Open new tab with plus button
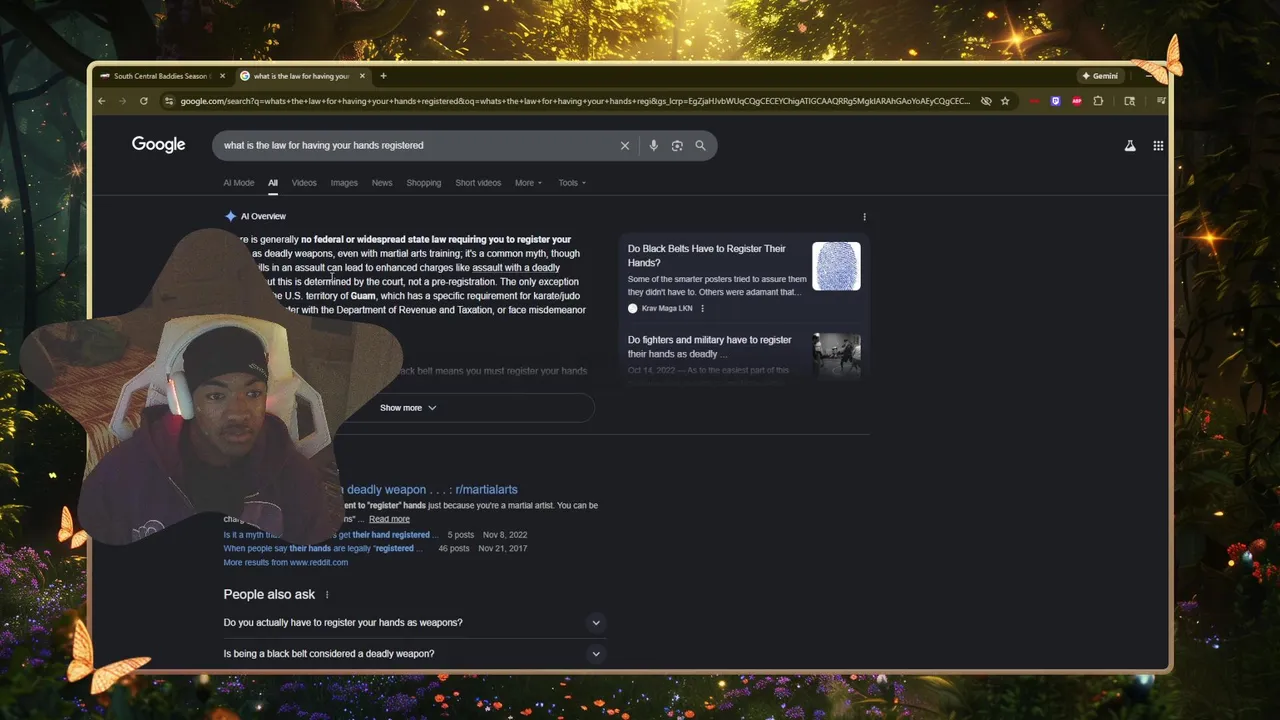 [x=383, y=76]
